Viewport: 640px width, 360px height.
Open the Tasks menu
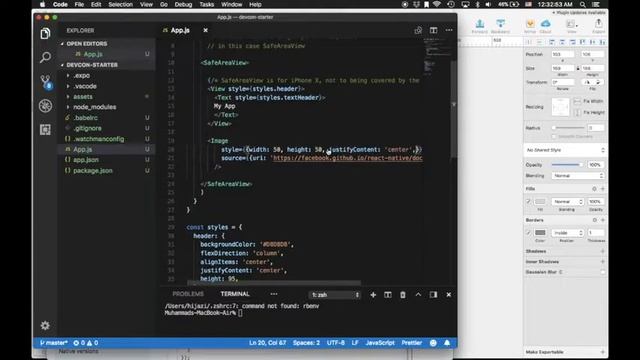tap(207, 4)
